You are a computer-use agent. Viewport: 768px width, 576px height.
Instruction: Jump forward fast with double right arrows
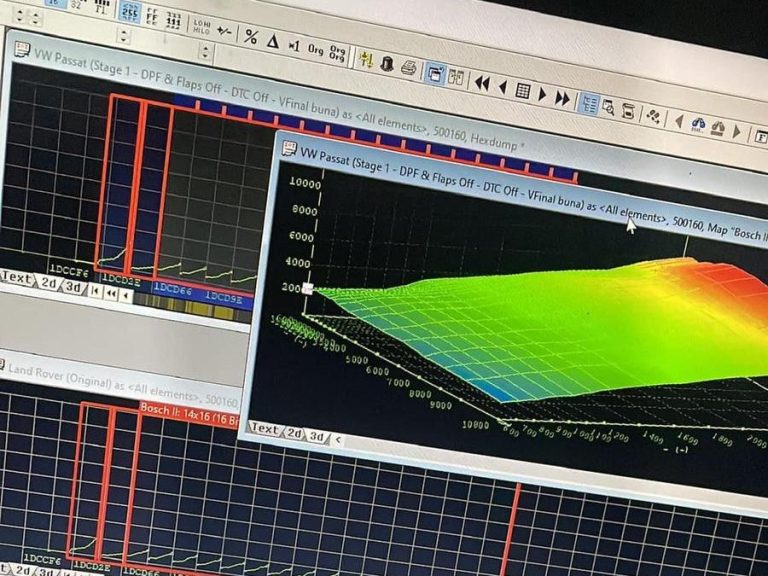click(562, 98)
